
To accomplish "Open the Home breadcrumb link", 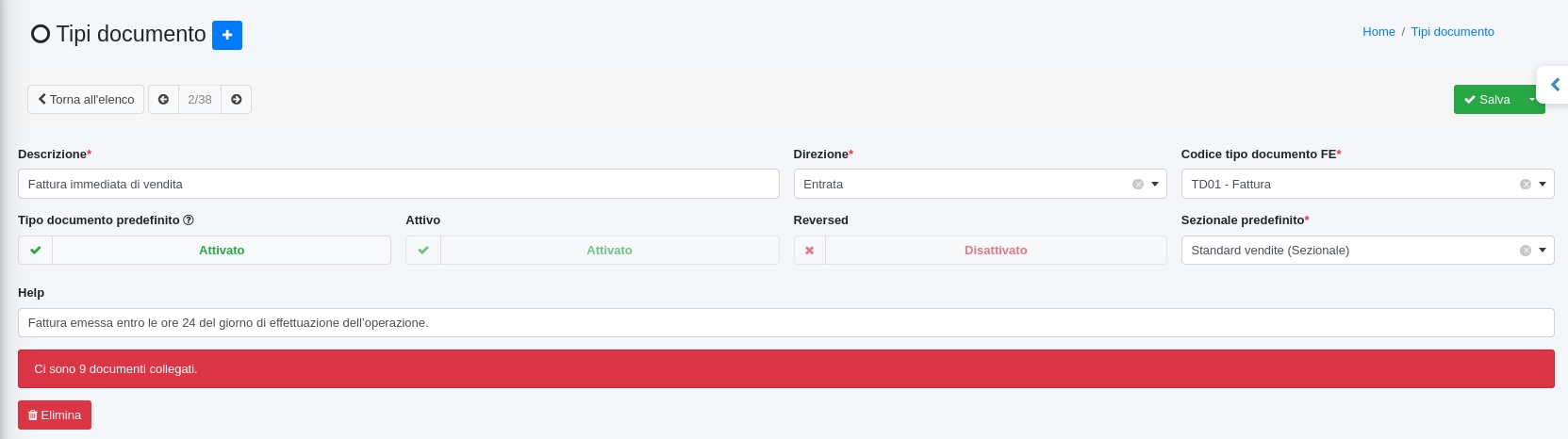I will (1378, 32).
